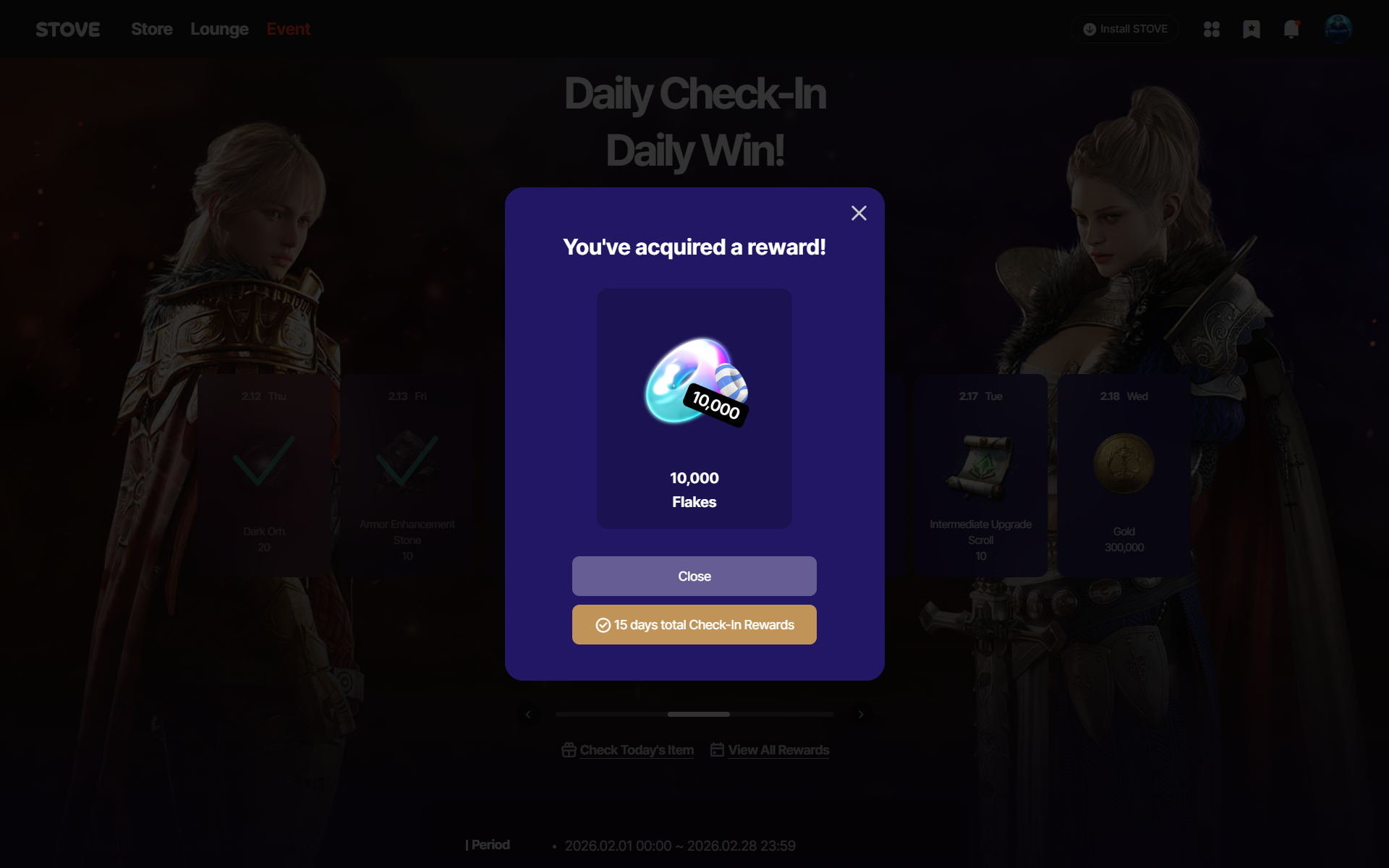Screen dimensions: 1389x868
Task: Open 15 days total Check-In Rewards
Action: (694, 624)
